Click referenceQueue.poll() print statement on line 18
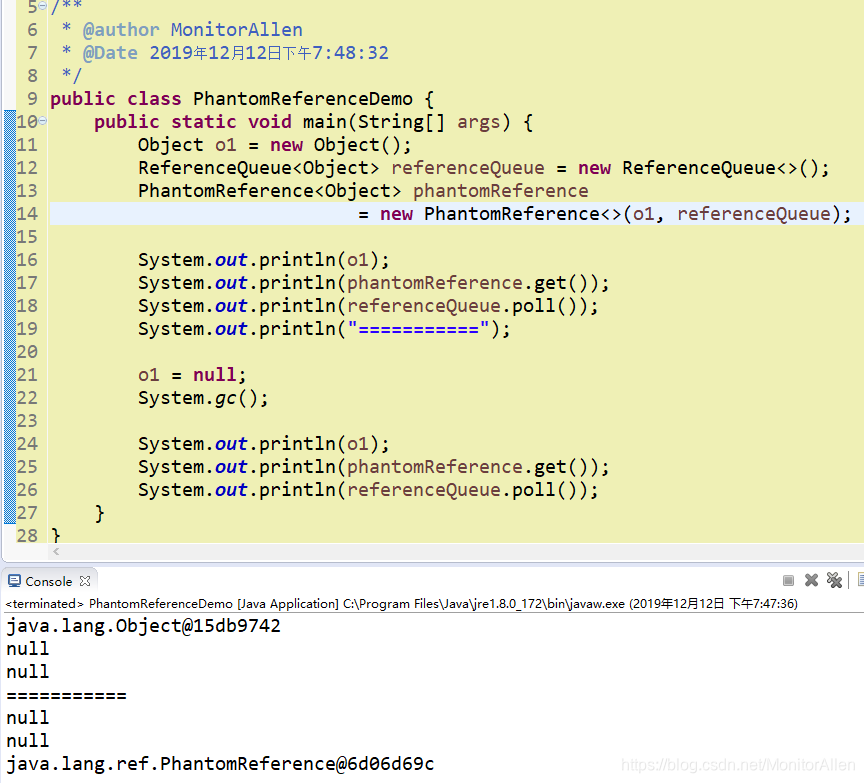Viewport: 864px width, 783px height. pyautogui.click(x=368, y=306)
